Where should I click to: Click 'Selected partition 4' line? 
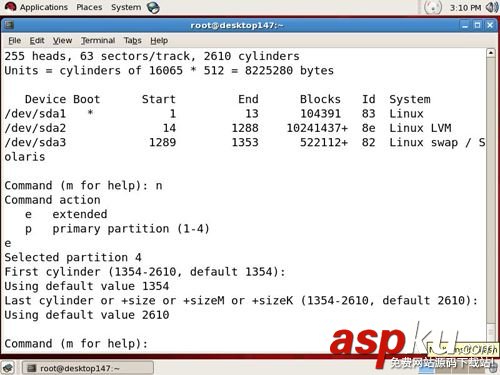(x=73, y=257)
